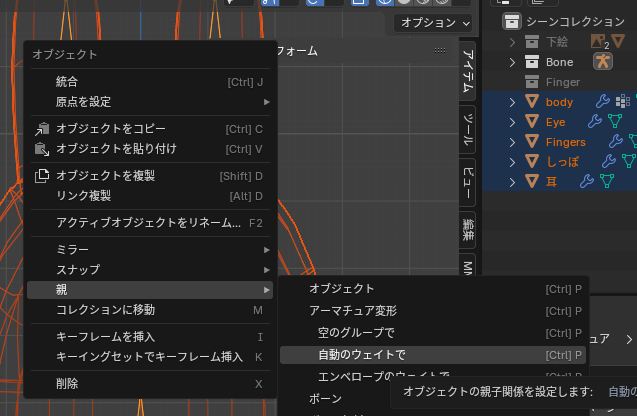Expand the Eye object tree

coord(512,122)
